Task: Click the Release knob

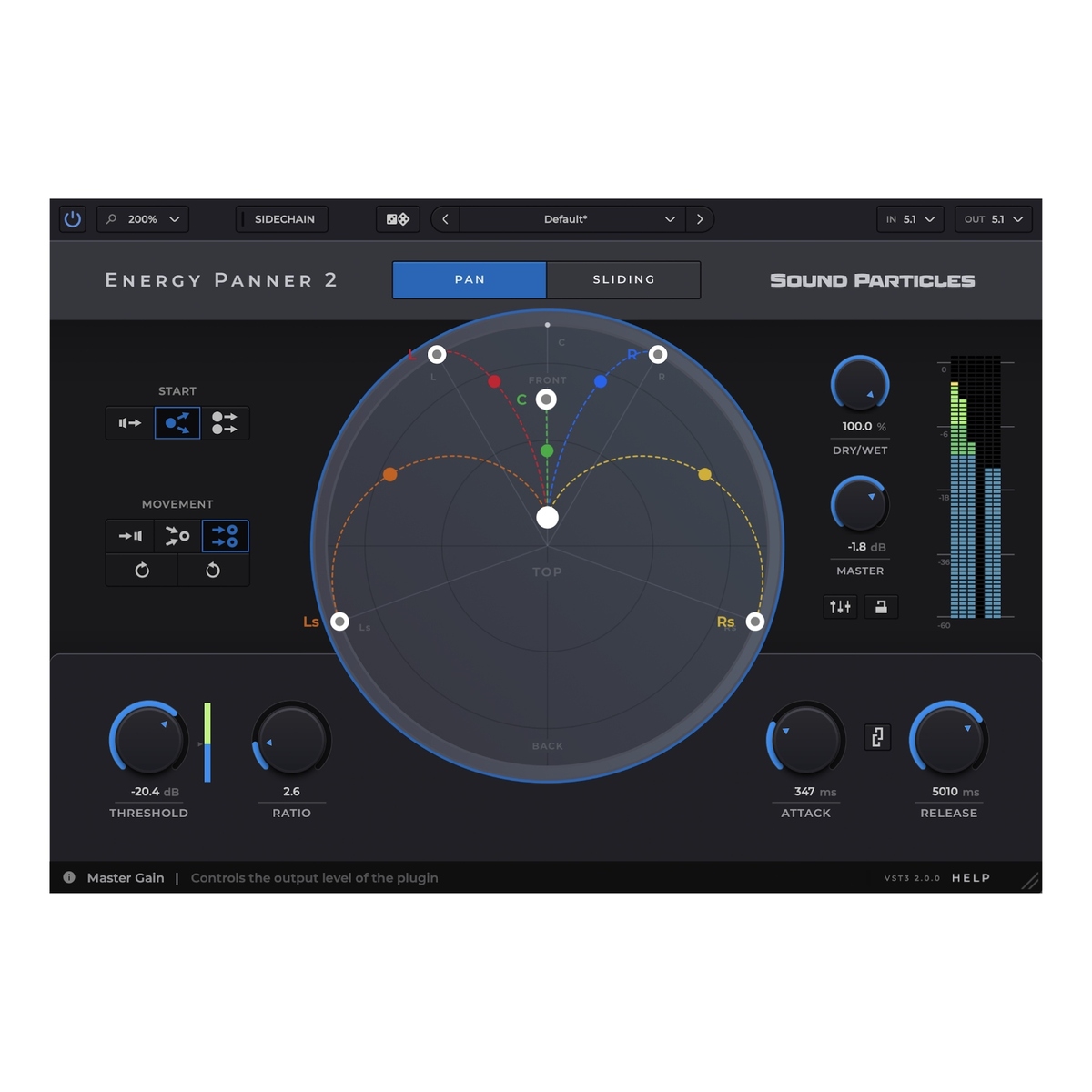Action: pos(949,739)
